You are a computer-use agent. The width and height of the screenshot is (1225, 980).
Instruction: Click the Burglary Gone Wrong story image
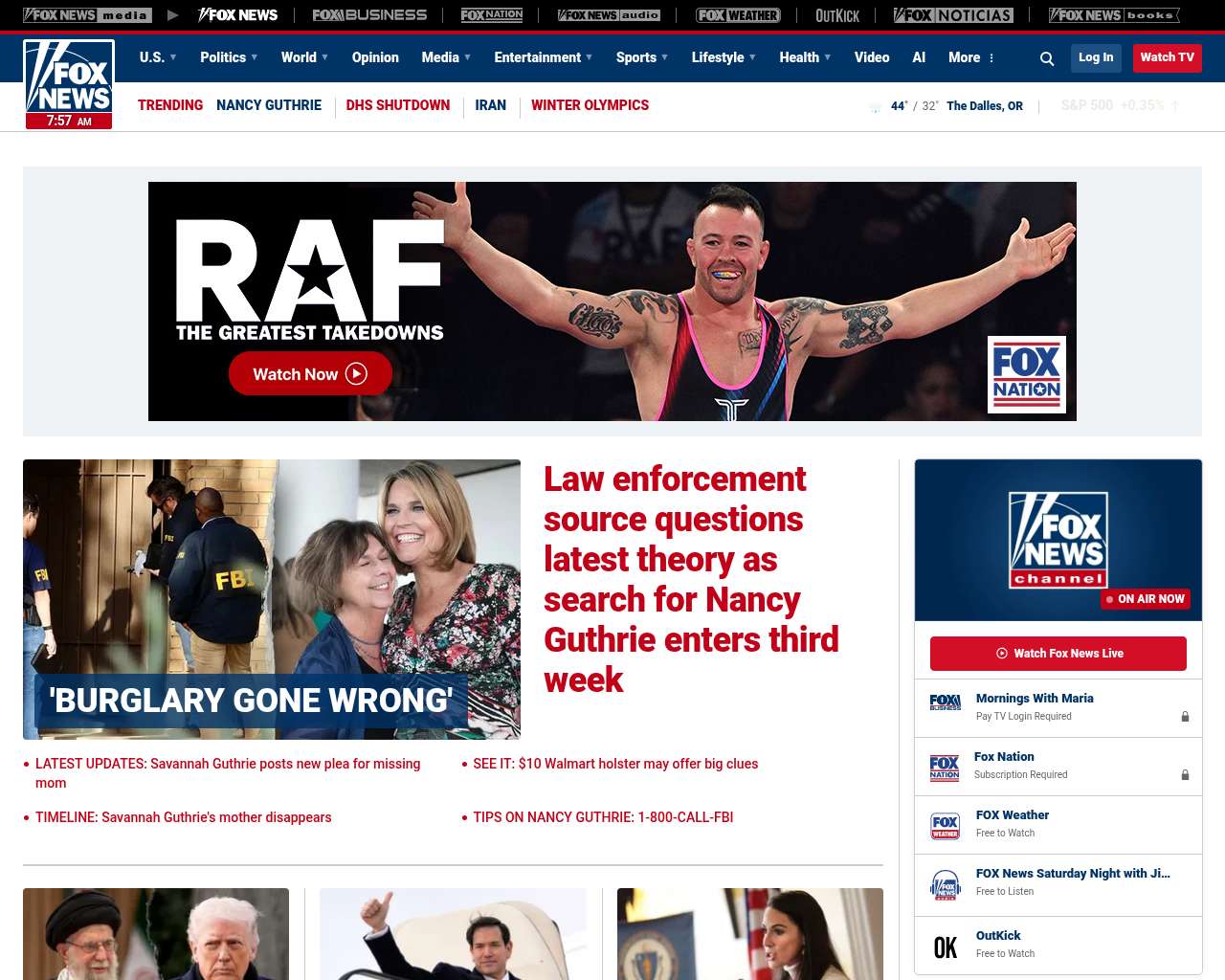(272, 599)
